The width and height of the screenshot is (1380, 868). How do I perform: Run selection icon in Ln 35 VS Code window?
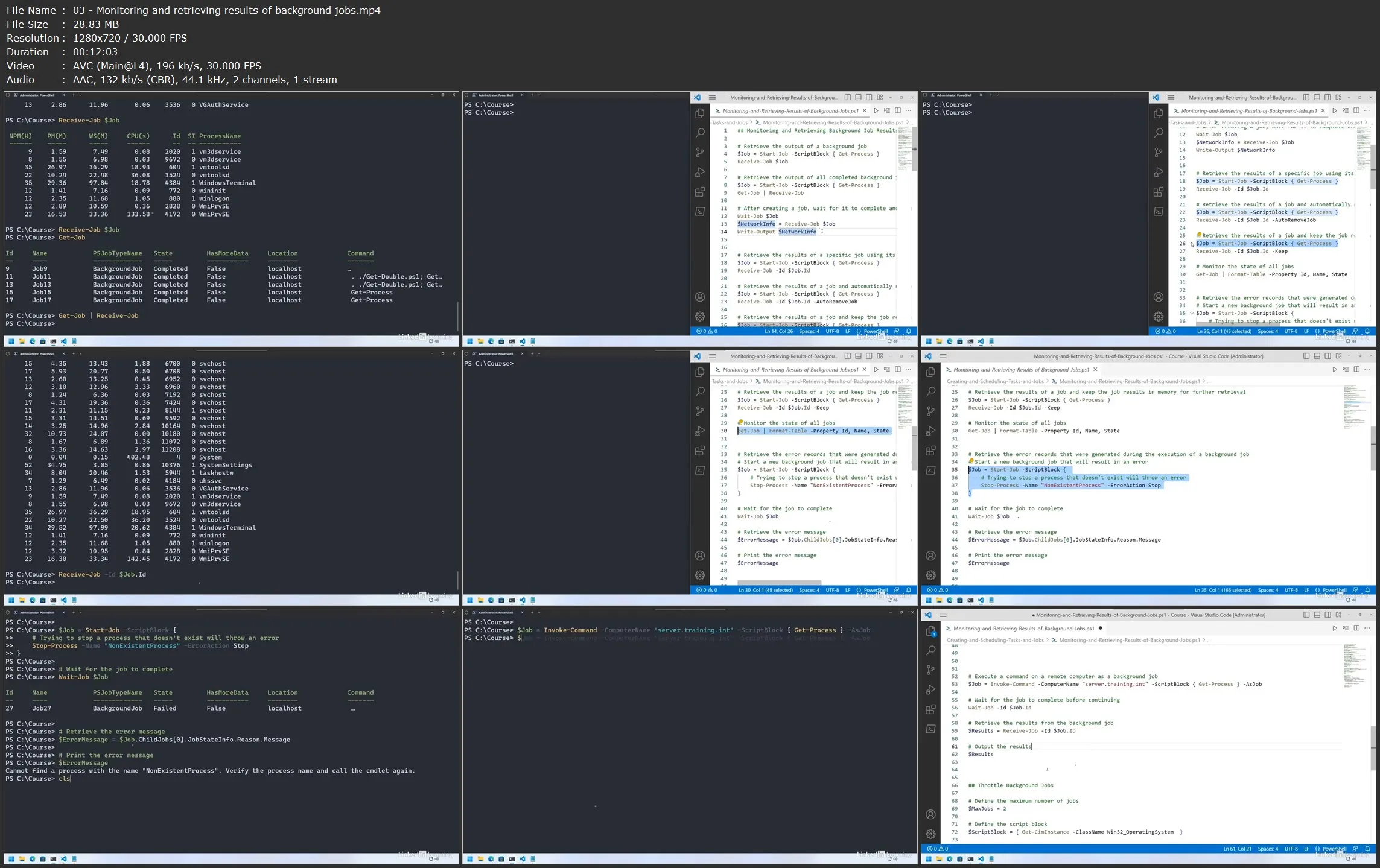click(x=1345, y=369)
